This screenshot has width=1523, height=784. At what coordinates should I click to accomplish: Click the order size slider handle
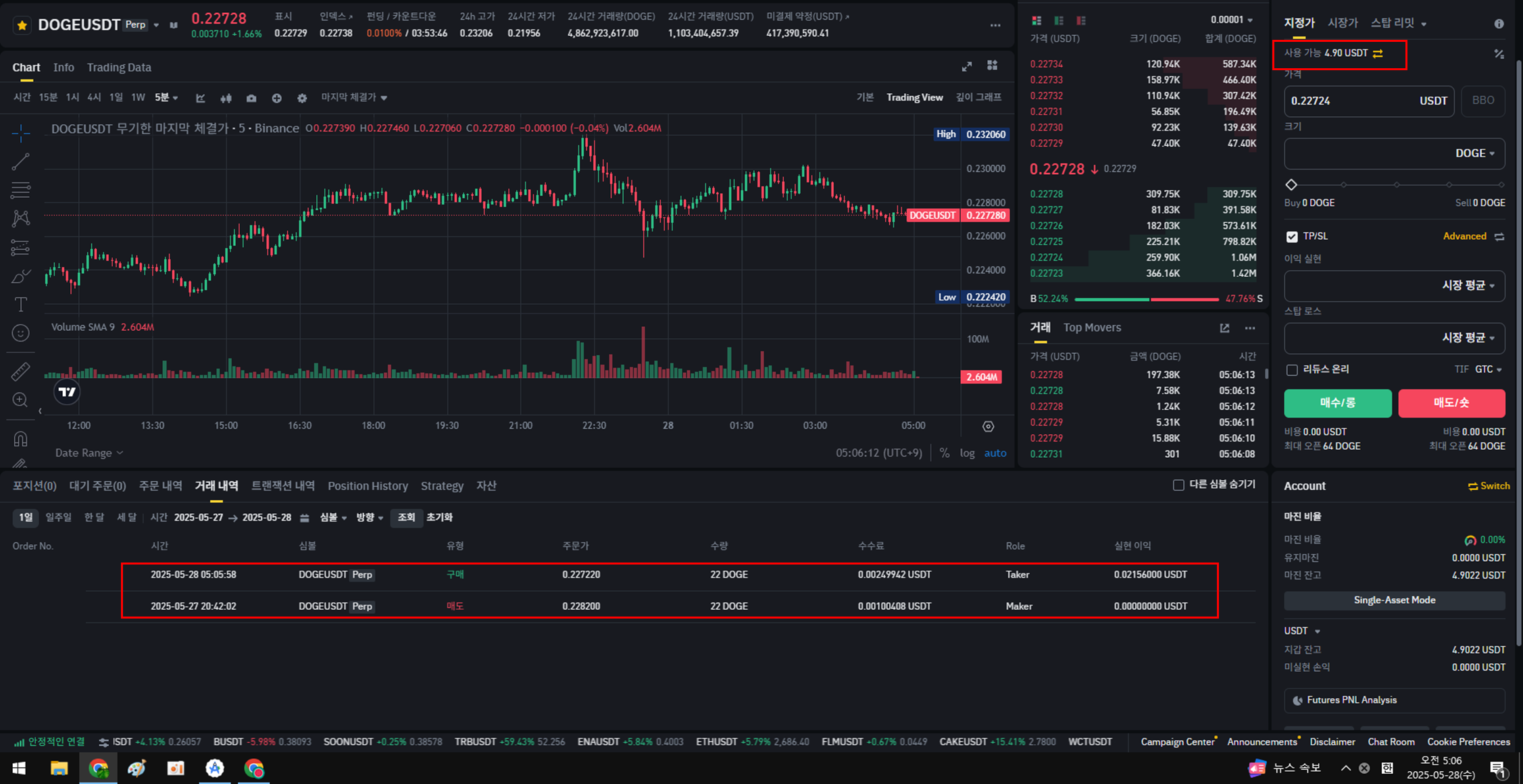(1291, 184)
